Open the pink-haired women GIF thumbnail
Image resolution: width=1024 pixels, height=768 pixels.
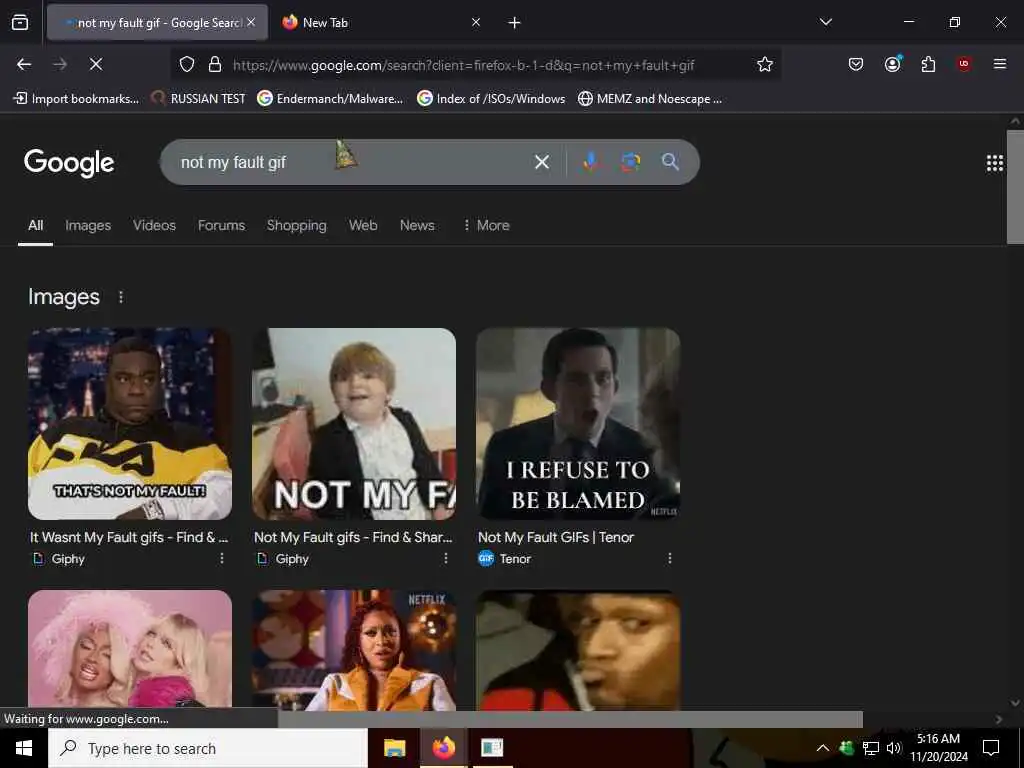click(x=130, y=650)
